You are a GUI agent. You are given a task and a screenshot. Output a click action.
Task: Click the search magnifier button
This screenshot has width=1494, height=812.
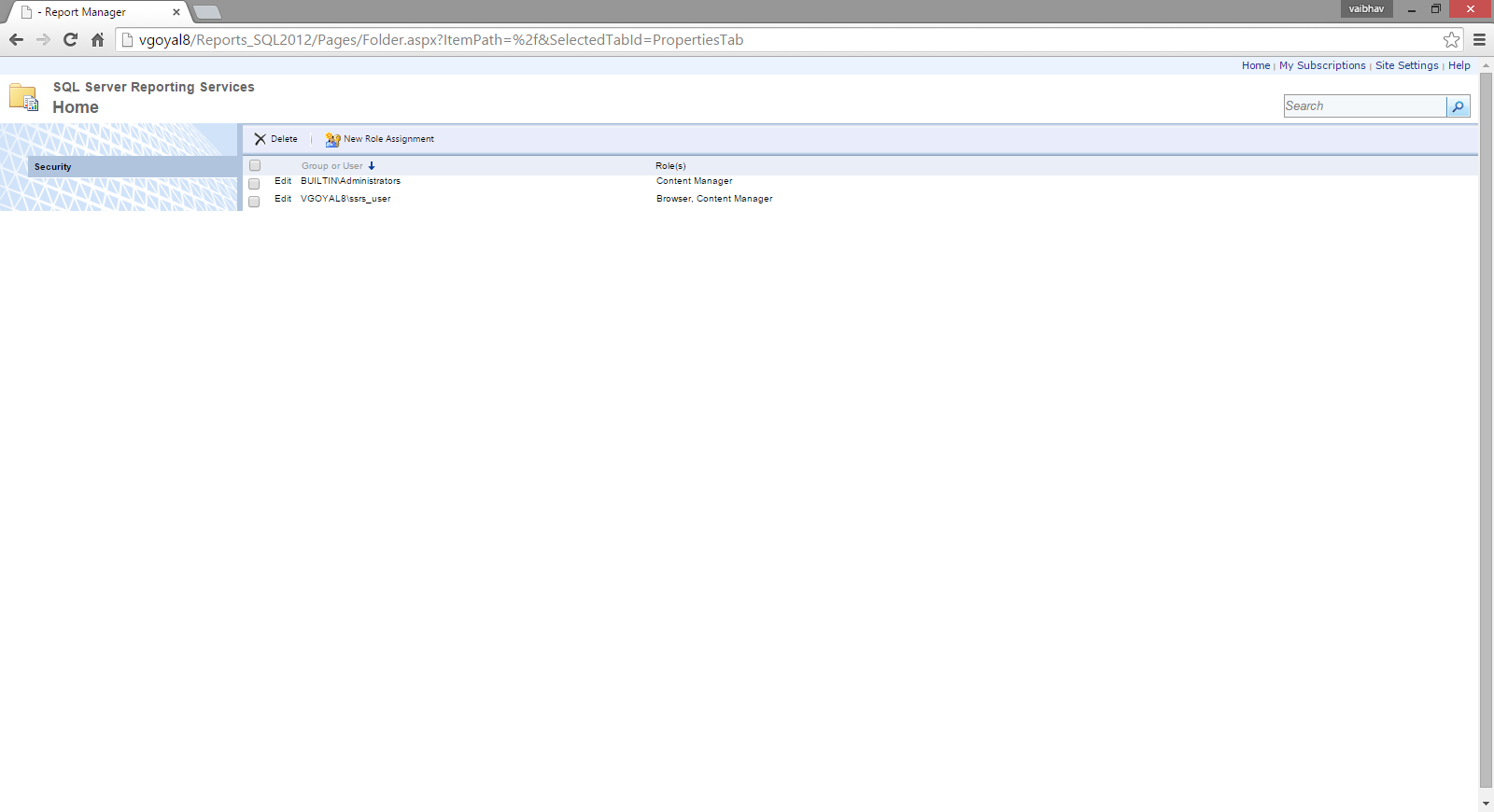tap(1458, 106)
